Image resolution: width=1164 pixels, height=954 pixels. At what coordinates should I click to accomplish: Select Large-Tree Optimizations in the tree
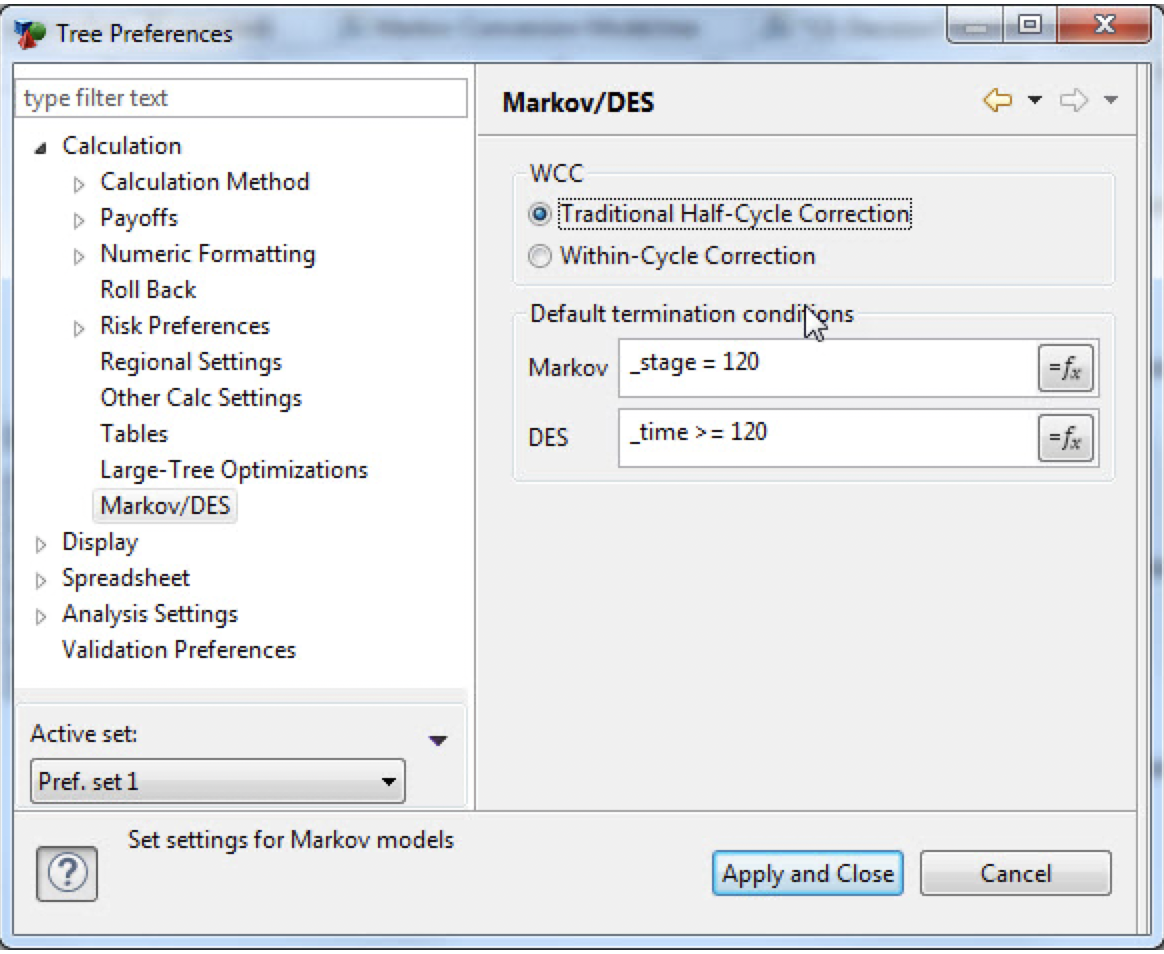click(x=234, y=470)
